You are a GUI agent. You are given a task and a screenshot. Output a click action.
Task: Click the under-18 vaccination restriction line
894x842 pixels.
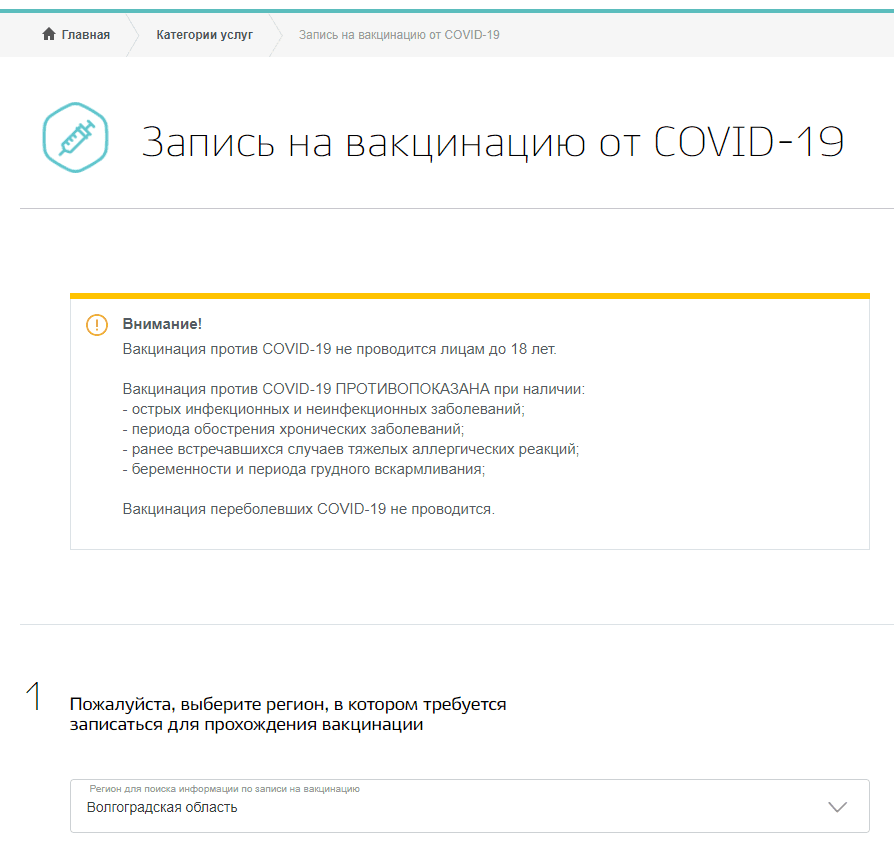[339, 349]
